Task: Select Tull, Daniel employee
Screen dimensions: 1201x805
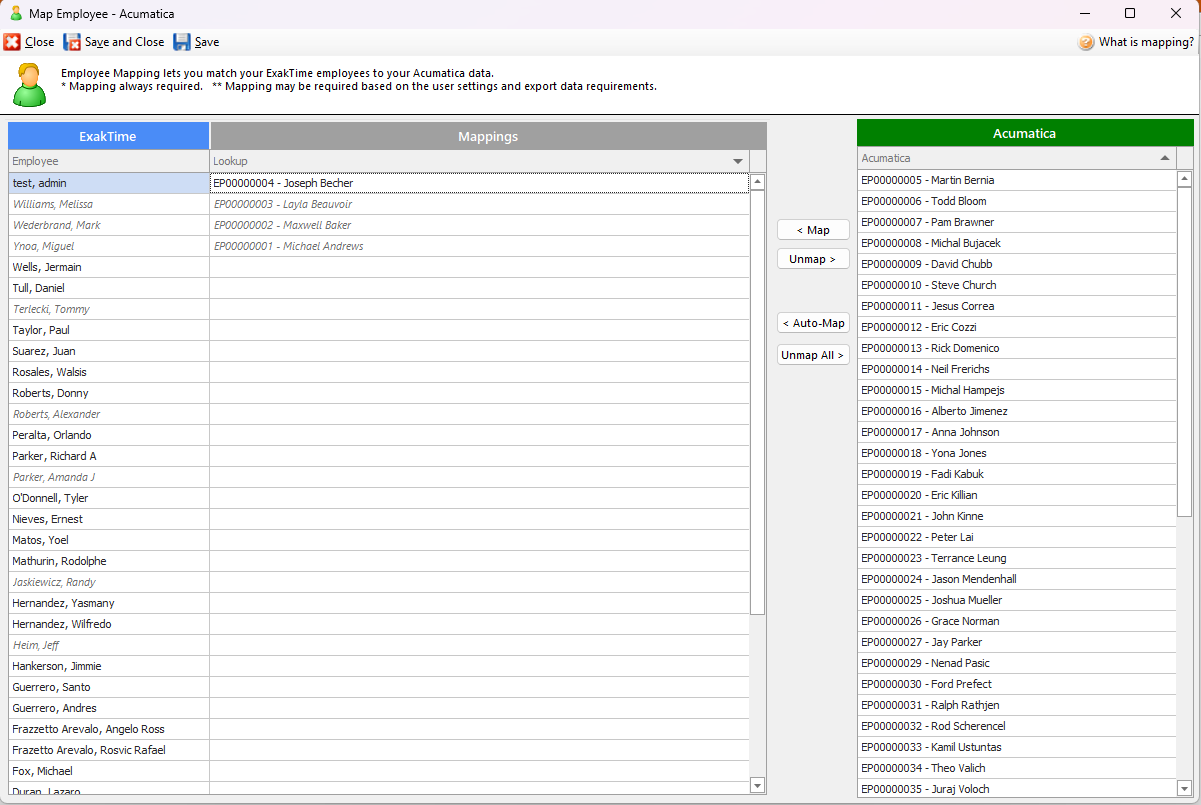Action: click(x=109, y=288)
